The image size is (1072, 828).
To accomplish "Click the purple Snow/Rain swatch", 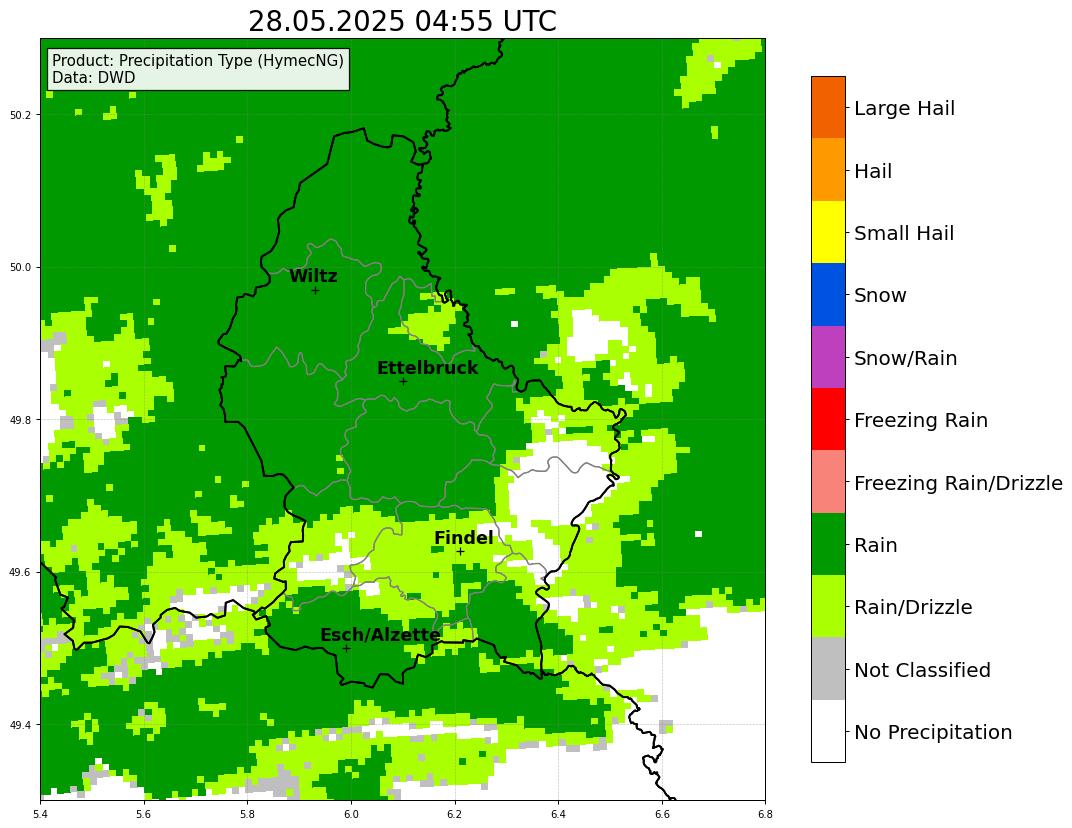I will [x=828, y=357].
